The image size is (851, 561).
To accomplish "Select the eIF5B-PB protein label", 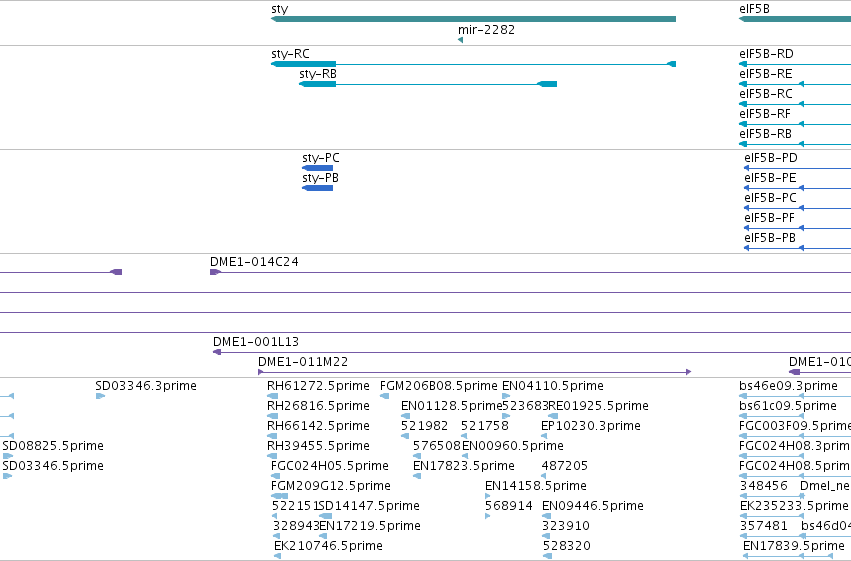I will coord(770,238).
